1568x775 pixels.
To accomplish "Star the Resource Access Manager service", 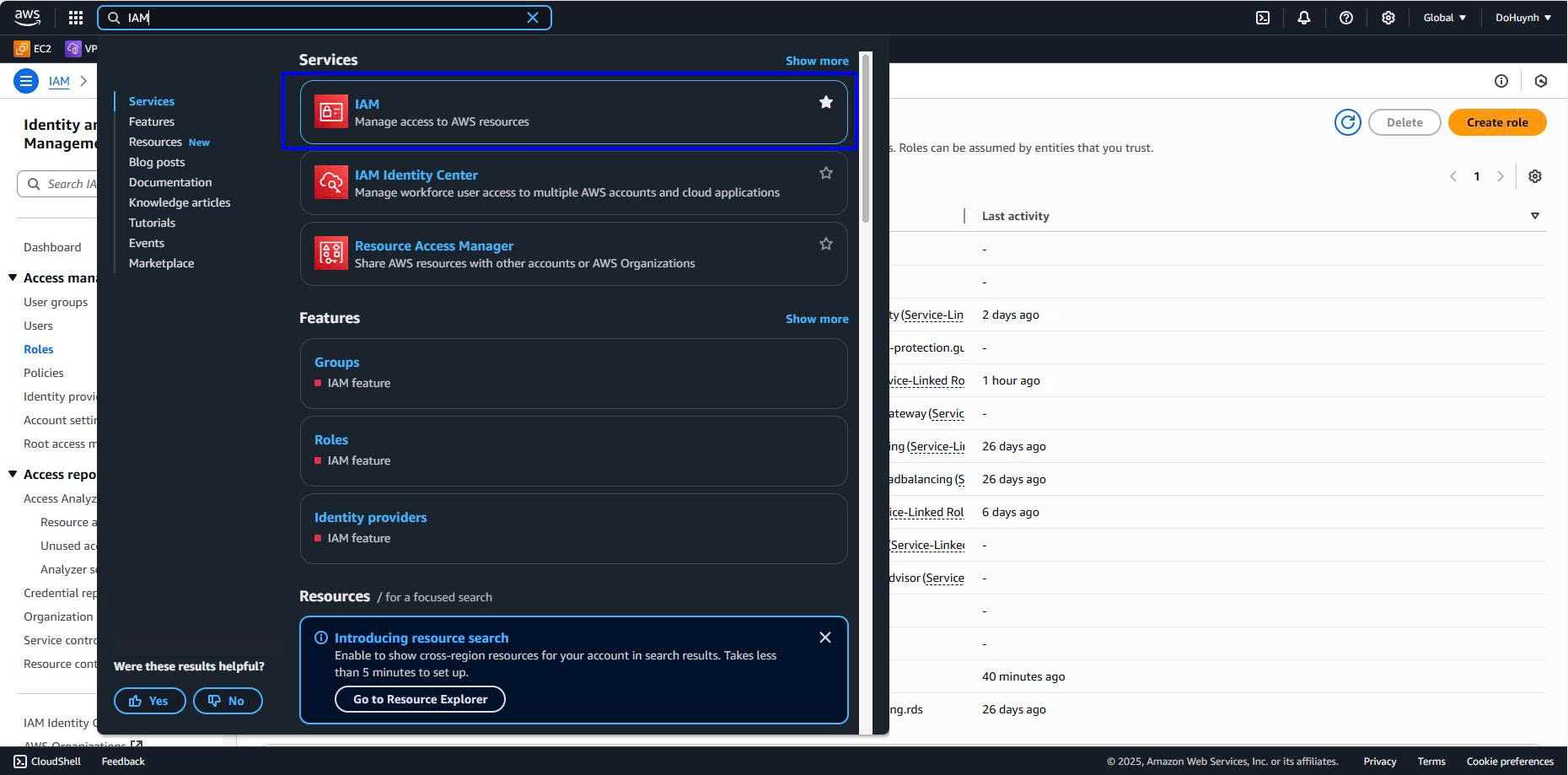I will pyautogui.click(x=825, y=244).
